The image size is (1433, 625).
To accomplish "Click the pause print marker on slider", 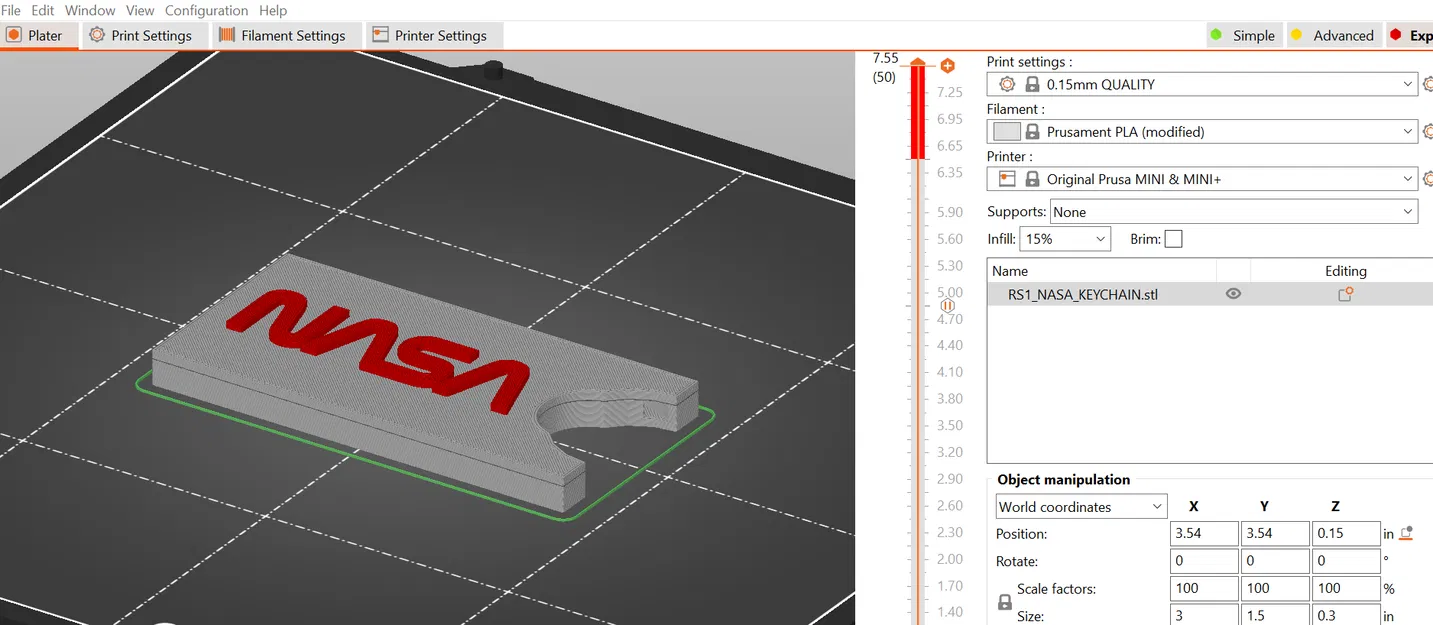I will (948, 305).
